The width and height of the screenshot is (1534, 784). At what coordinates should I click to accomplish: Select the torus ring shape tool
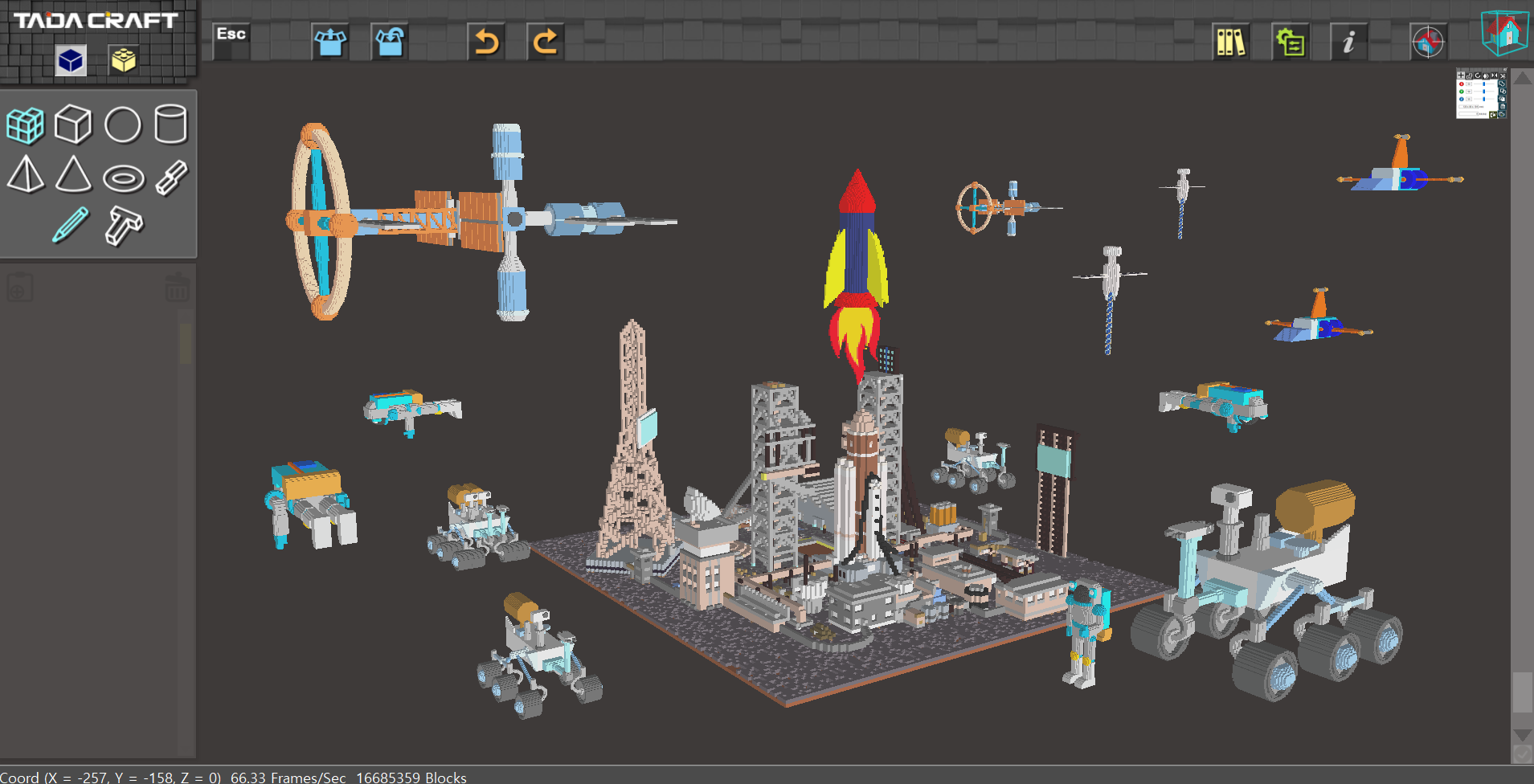(124, 178)
